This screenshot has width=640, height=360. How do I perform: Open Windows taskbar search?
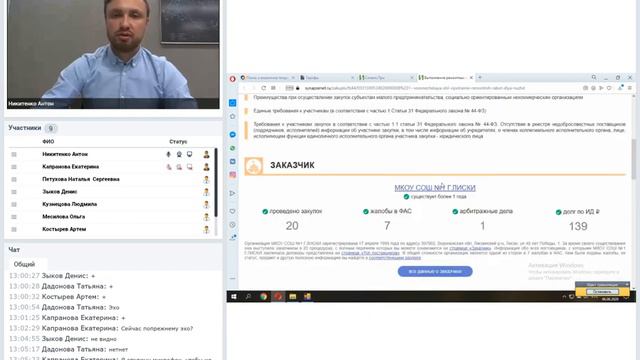[x=248, y=297]
